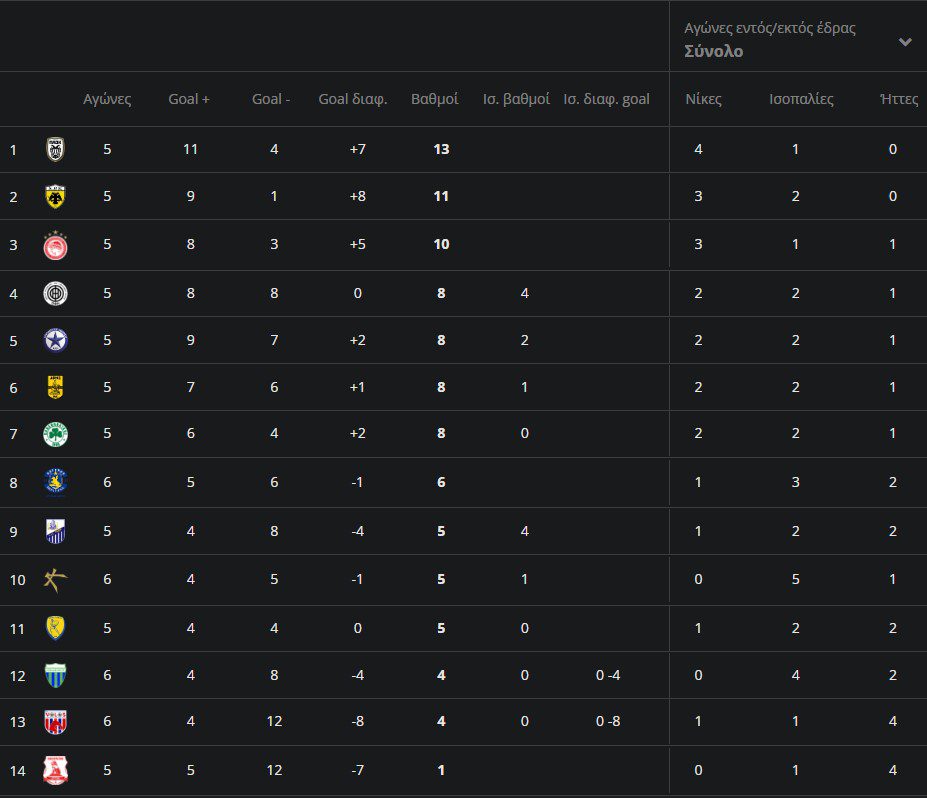Select the Olympiacos red crest
Screen dimensions: 927x798
pos(55,245)
